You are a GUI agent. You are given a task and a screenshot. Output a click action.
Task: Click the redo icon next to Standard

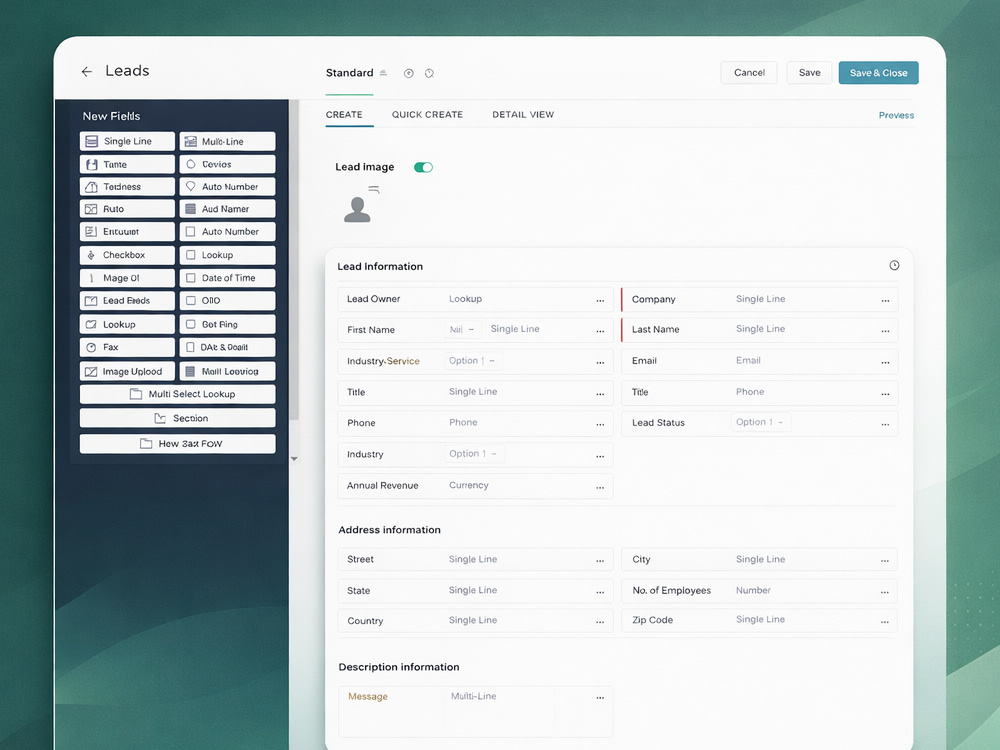tap(429, 73)
